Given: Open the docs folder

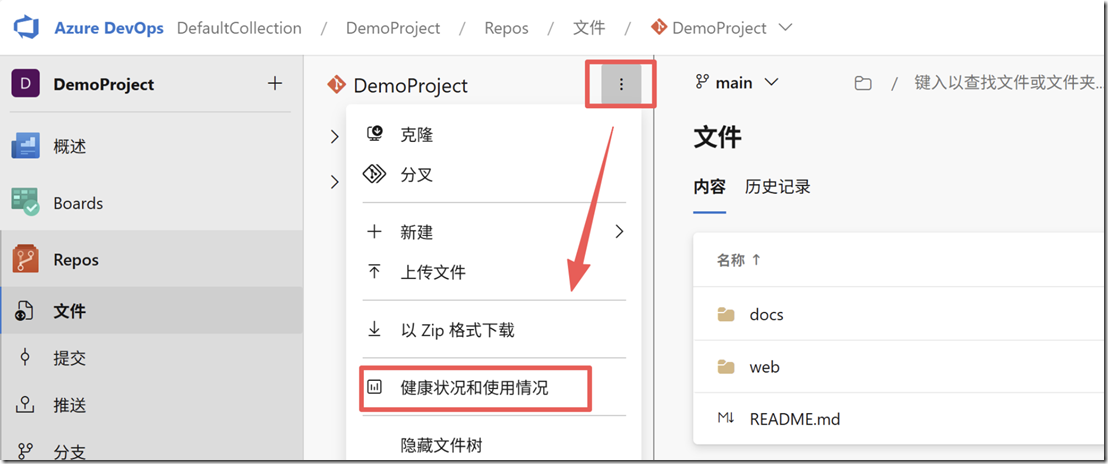Looking at the screenshot, I should point(767,314).
